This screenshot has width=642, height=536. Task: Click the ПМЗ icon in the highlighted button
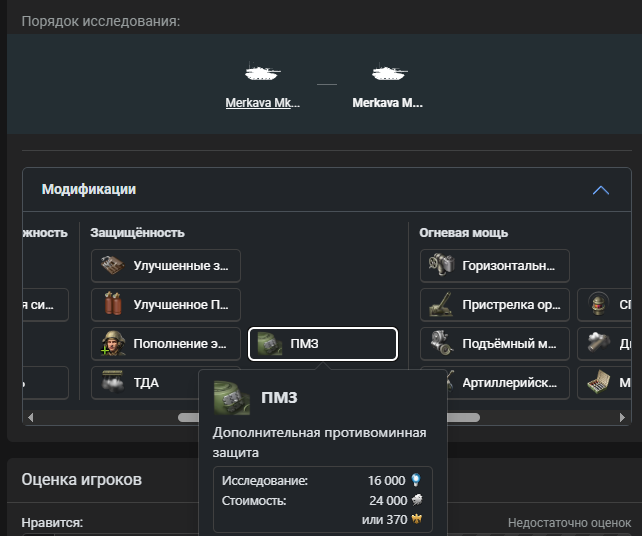tap(269, 344)
